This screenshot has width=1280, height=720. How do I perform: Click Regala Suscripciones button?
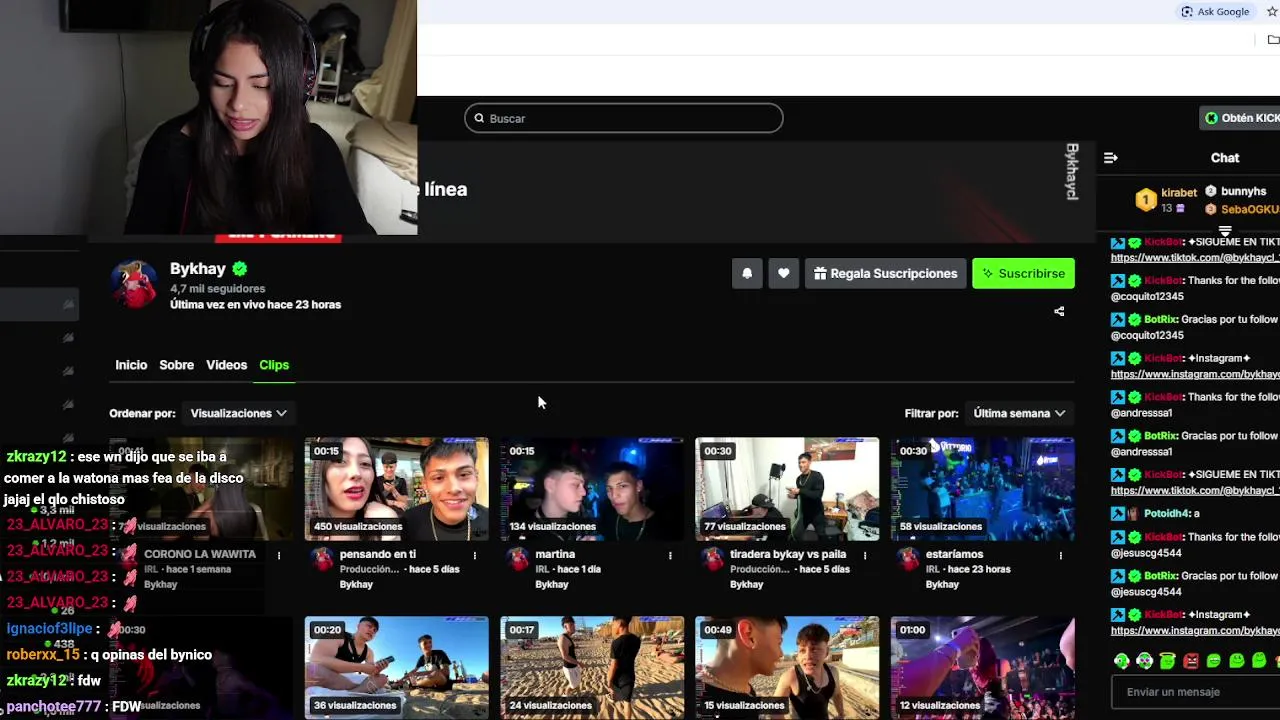[x=885, y=273]
